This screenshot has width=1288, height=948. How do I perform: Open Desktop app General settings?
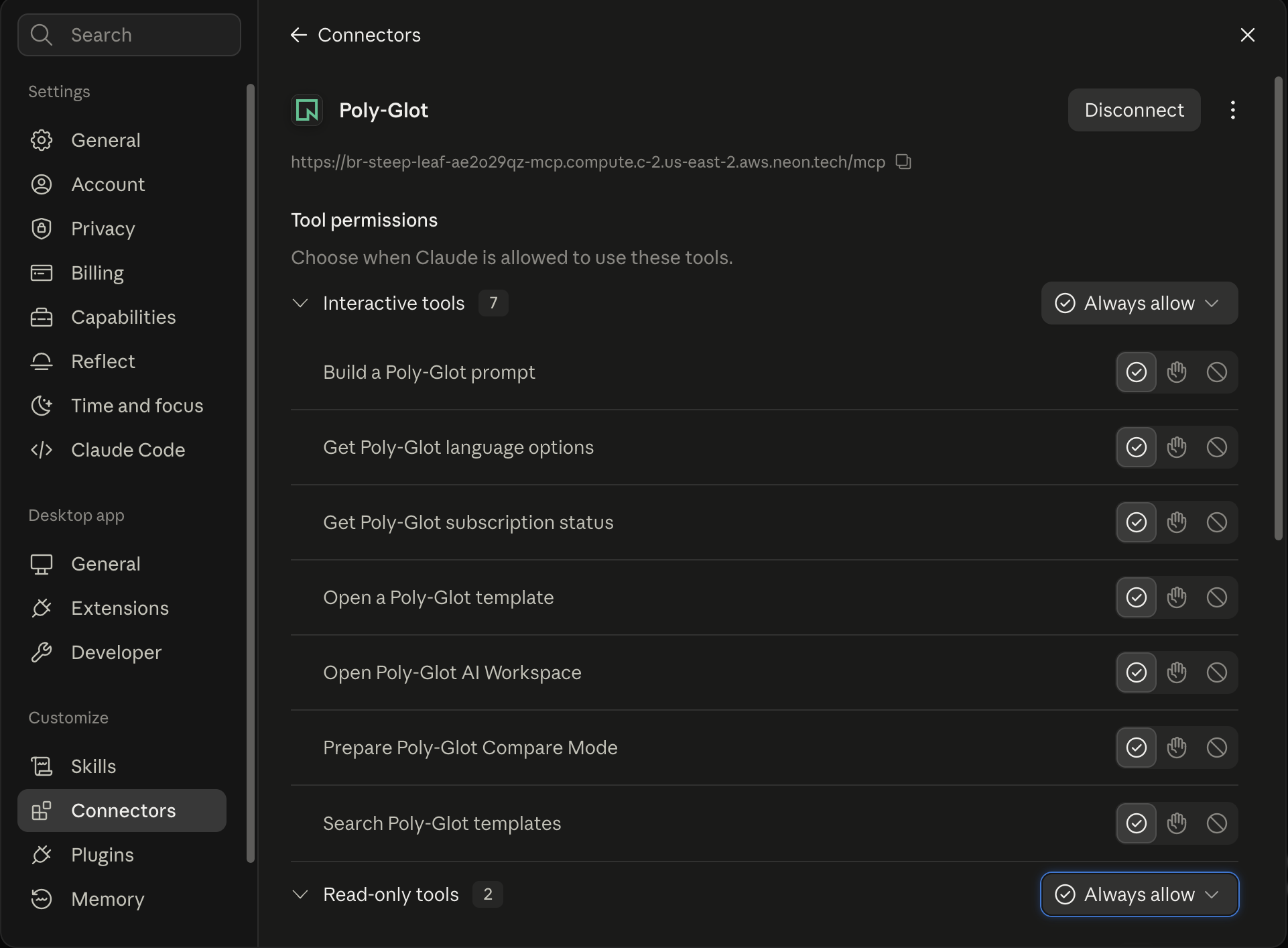click(x=122, y=564)
